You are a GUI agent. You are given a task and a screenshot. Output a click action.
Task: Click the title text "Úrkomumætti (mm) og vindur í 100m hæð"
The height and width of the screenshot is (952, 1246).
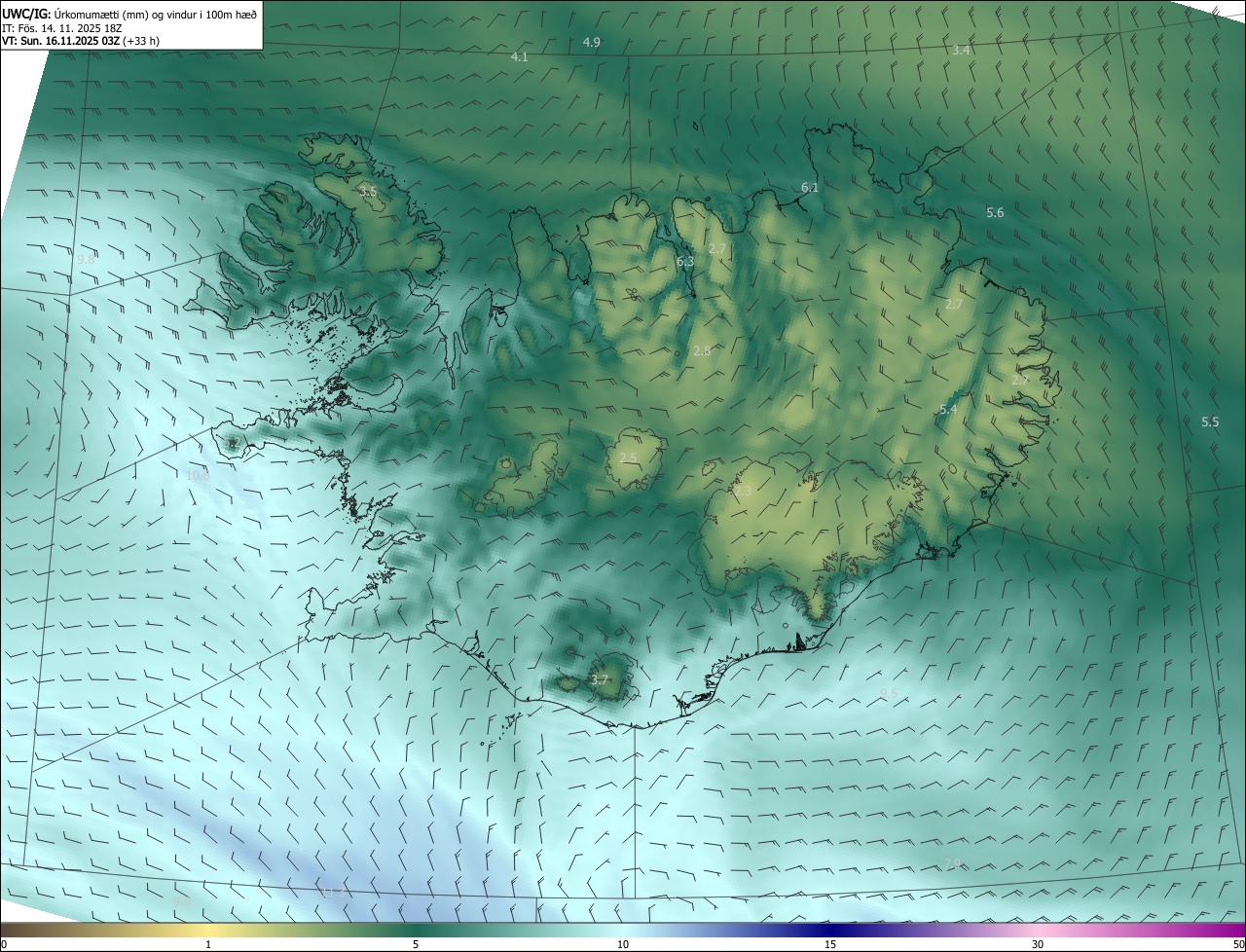(155, 14)
